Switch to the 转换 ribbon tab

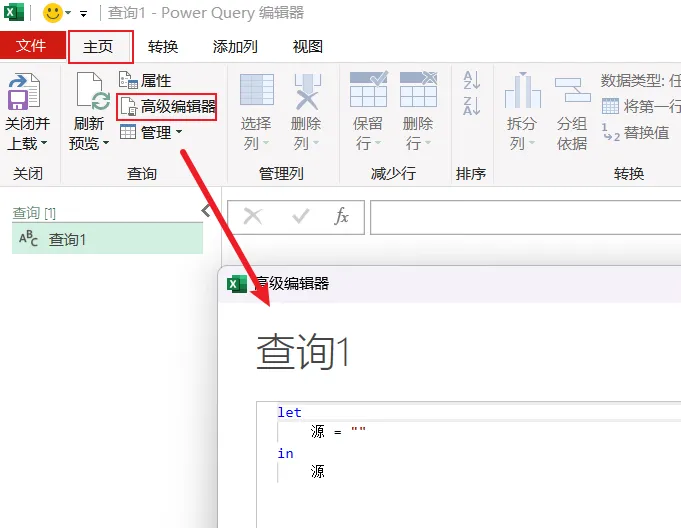coord(163,46)
